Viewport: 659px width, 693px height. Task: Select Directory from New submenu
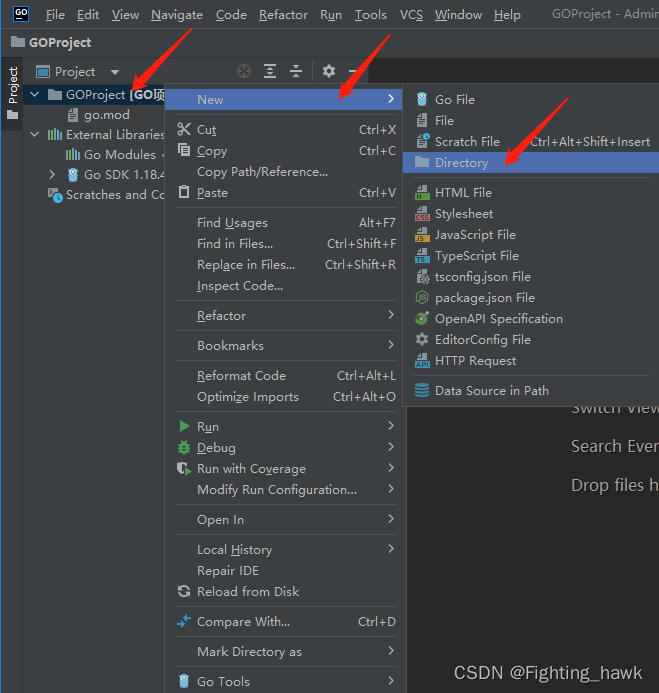coord(461,162)
